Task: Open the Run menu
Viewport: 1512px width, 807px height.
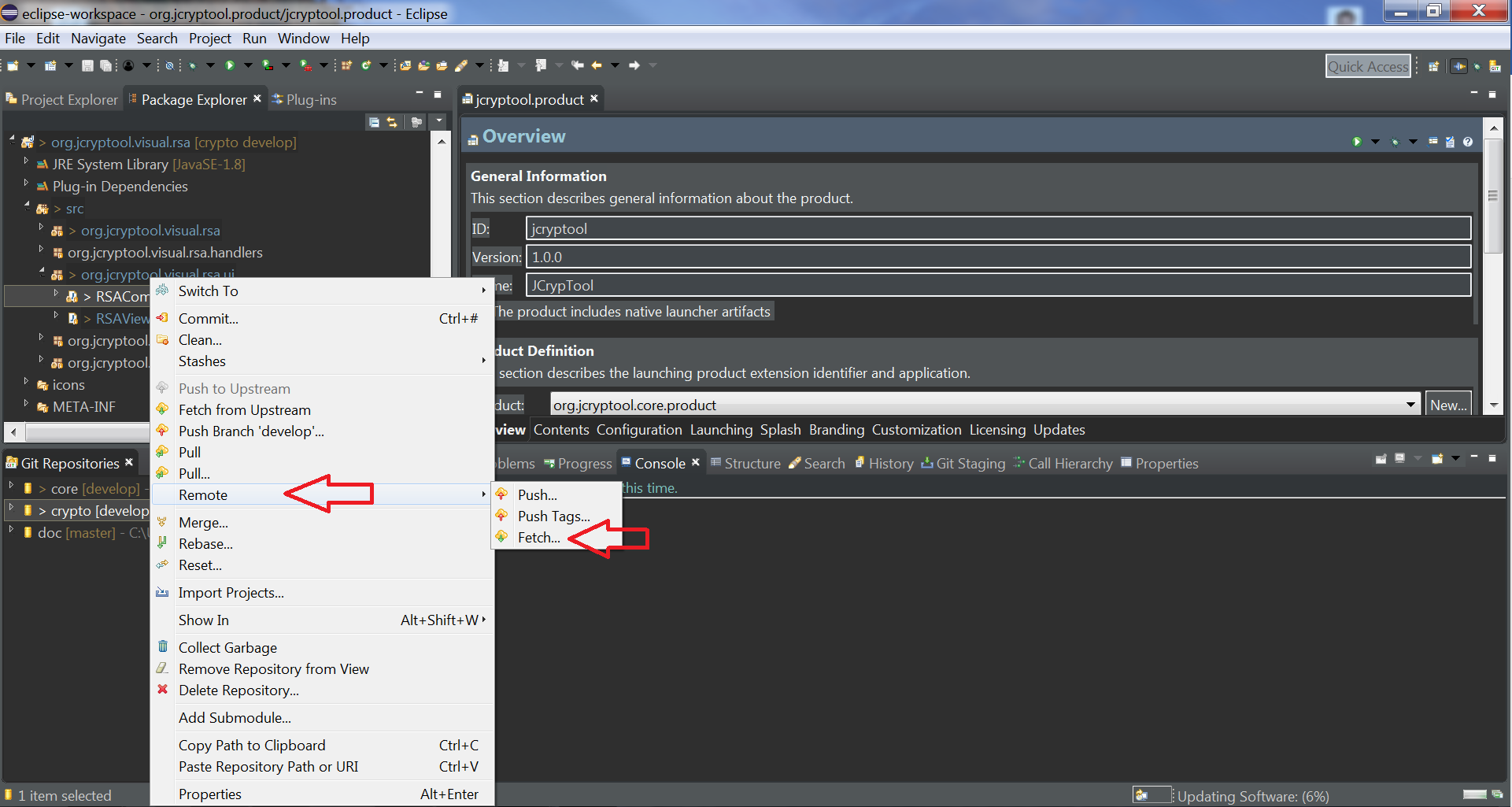Action: tap(254, 38)
